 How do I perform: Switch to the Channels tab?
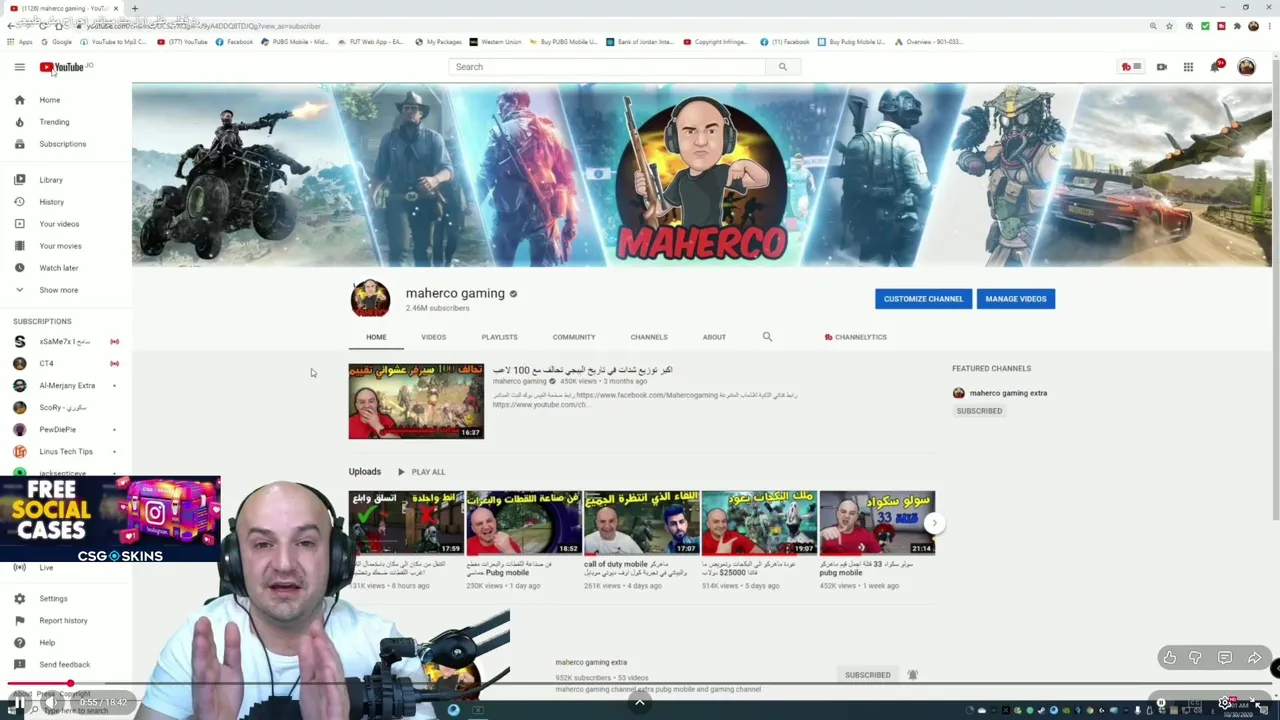649,337
